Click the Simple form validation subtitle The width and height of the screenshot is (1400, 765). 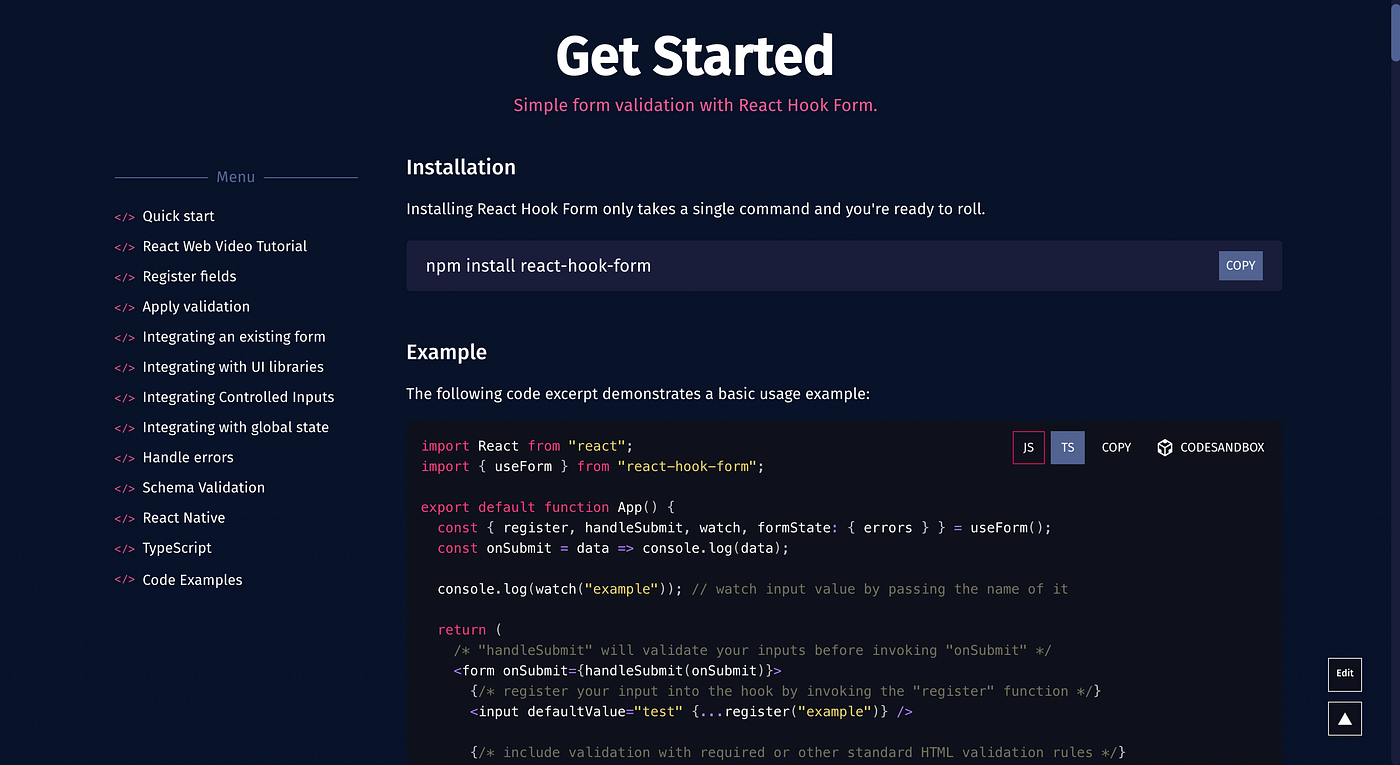(x=695, y=105)
